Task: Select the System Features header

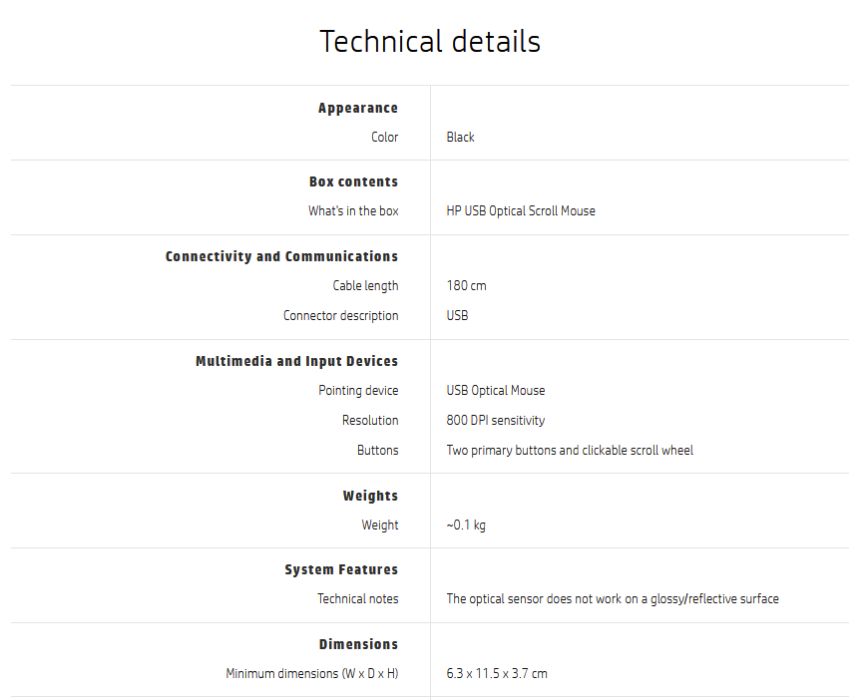Action: click(x=341, y=570)
